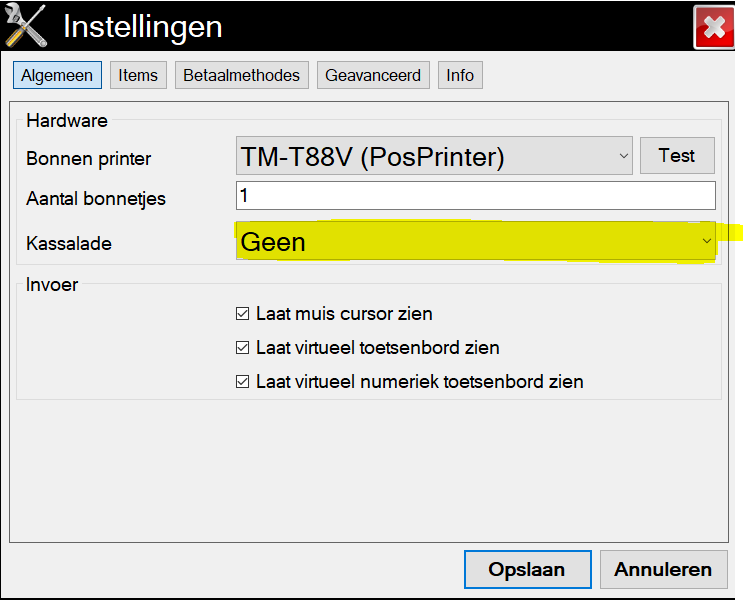The height and width of the screenshot is (600, 743).
Task: Click the wrench and screwdriver settings icon
Action: pyautogui.click(x=25, y=27)
